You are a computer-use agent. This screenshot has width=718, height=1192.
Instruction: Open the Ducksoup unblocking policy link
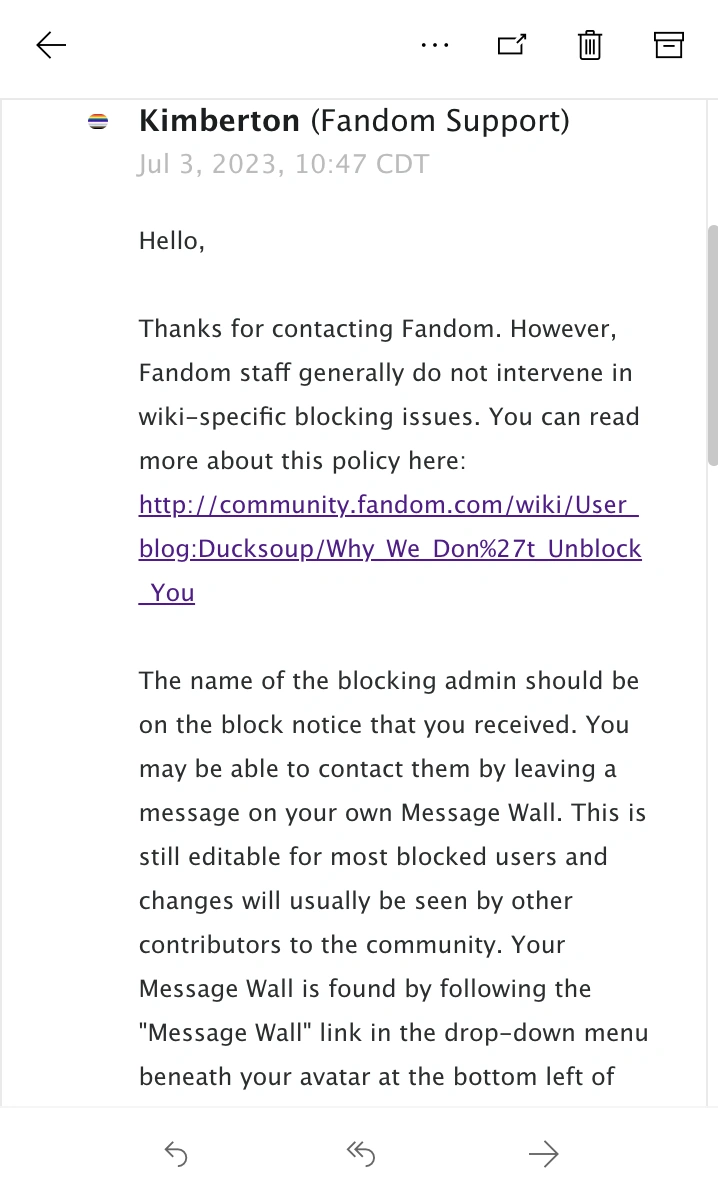pyautogui.click(x=390, y=548)
